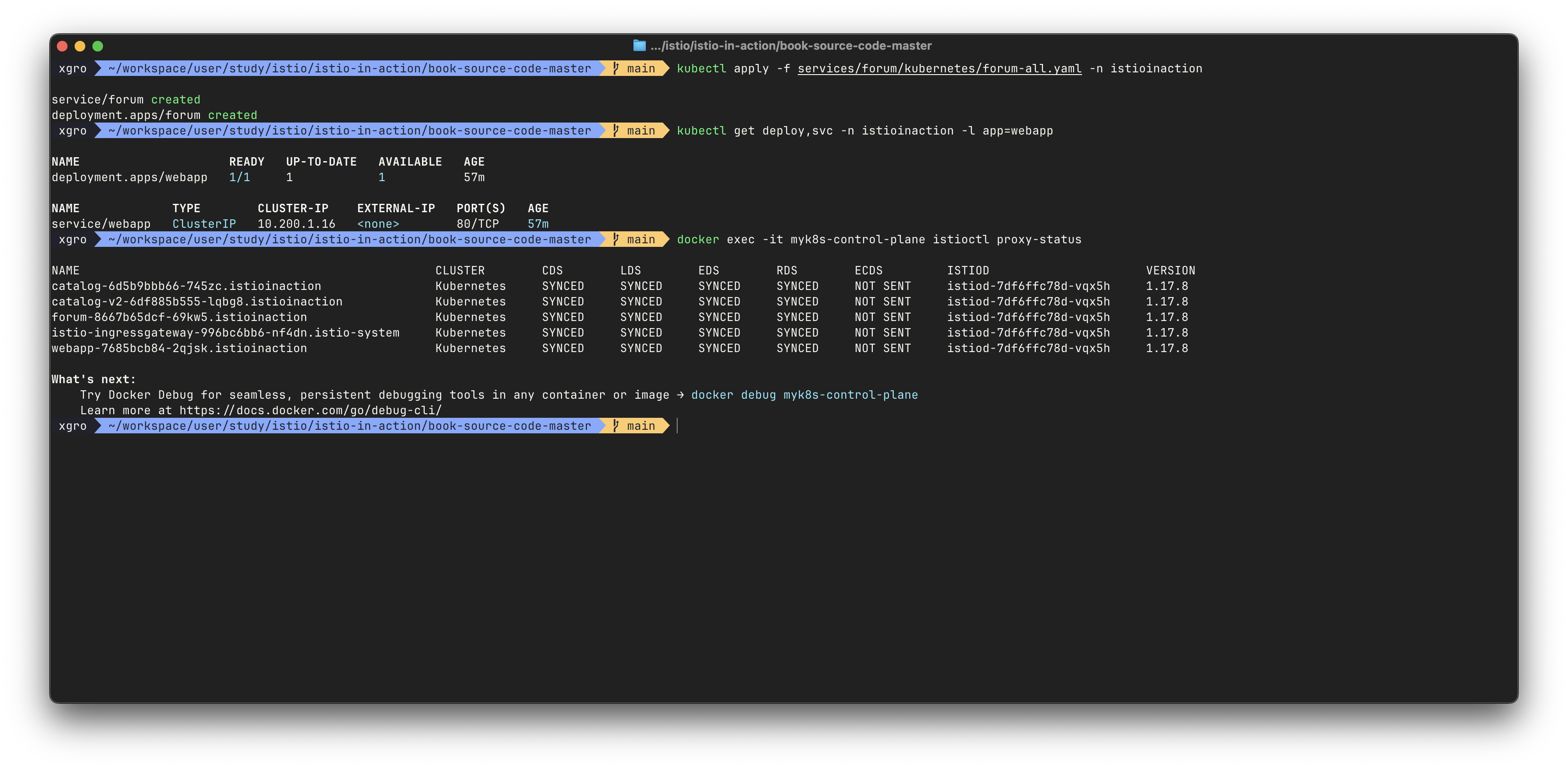Click the CLUSTER column header

click(460, 271)
